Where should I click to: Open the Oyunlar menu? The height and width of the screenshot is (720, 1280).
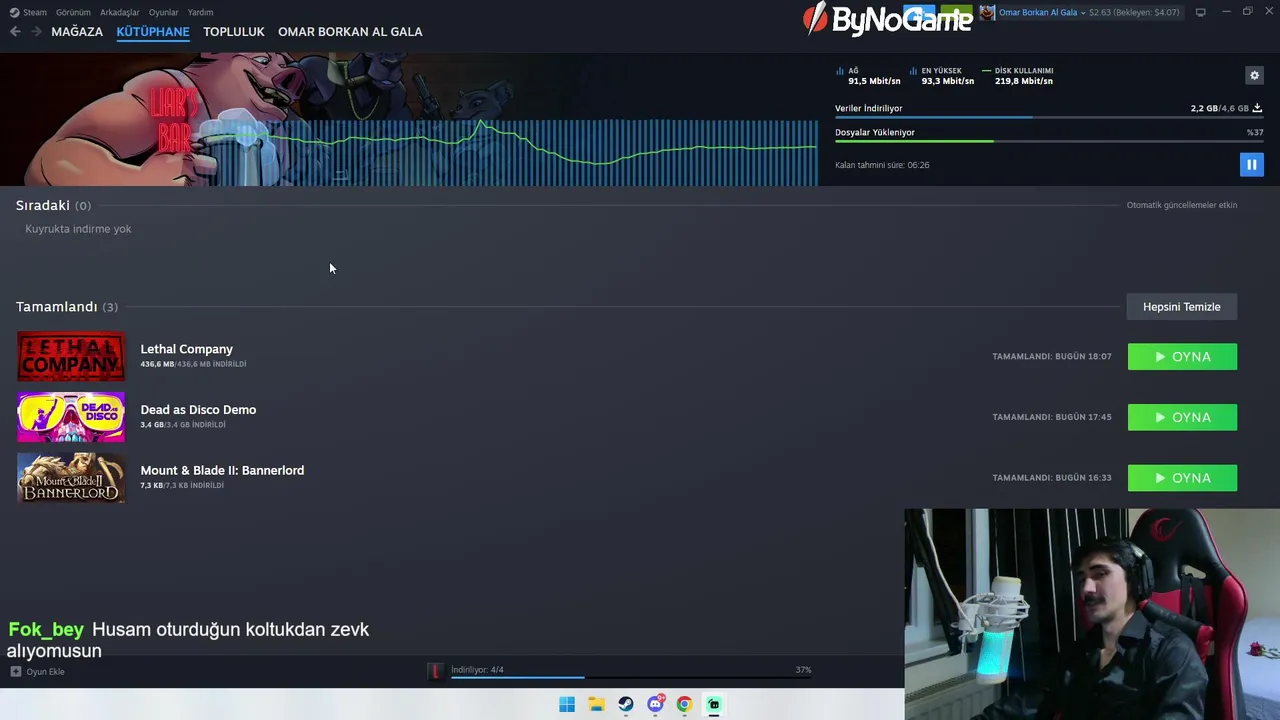tap(163, 12)
